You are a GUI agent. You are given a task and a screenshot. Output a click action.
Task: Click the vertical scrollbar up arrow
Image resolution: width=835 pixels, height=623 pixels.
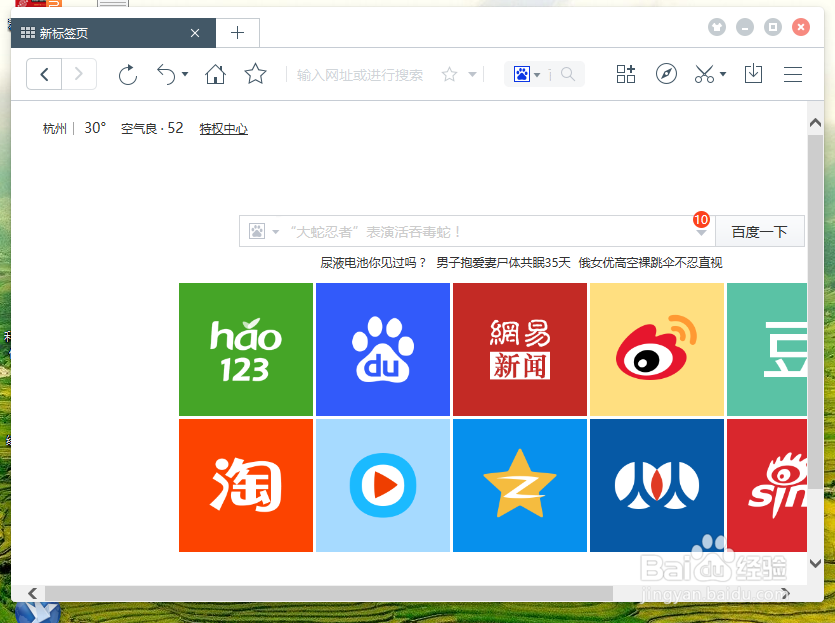(815, 123)
